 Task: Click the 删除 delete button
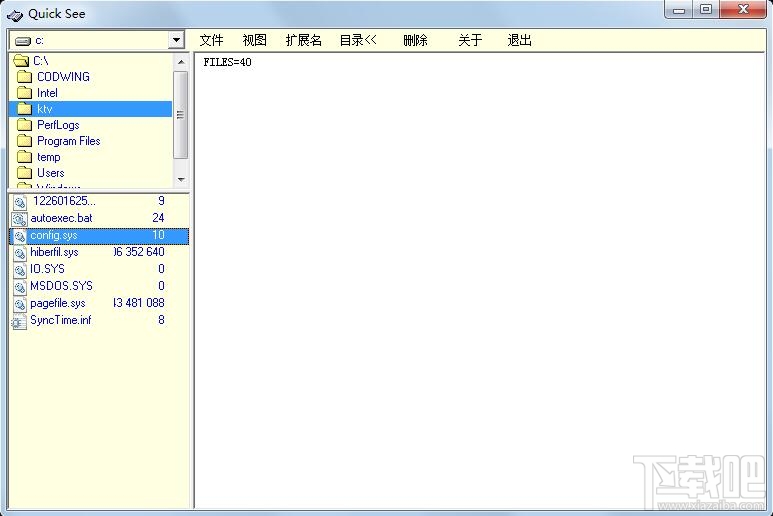pyautogui.click(x=415, y=40)
